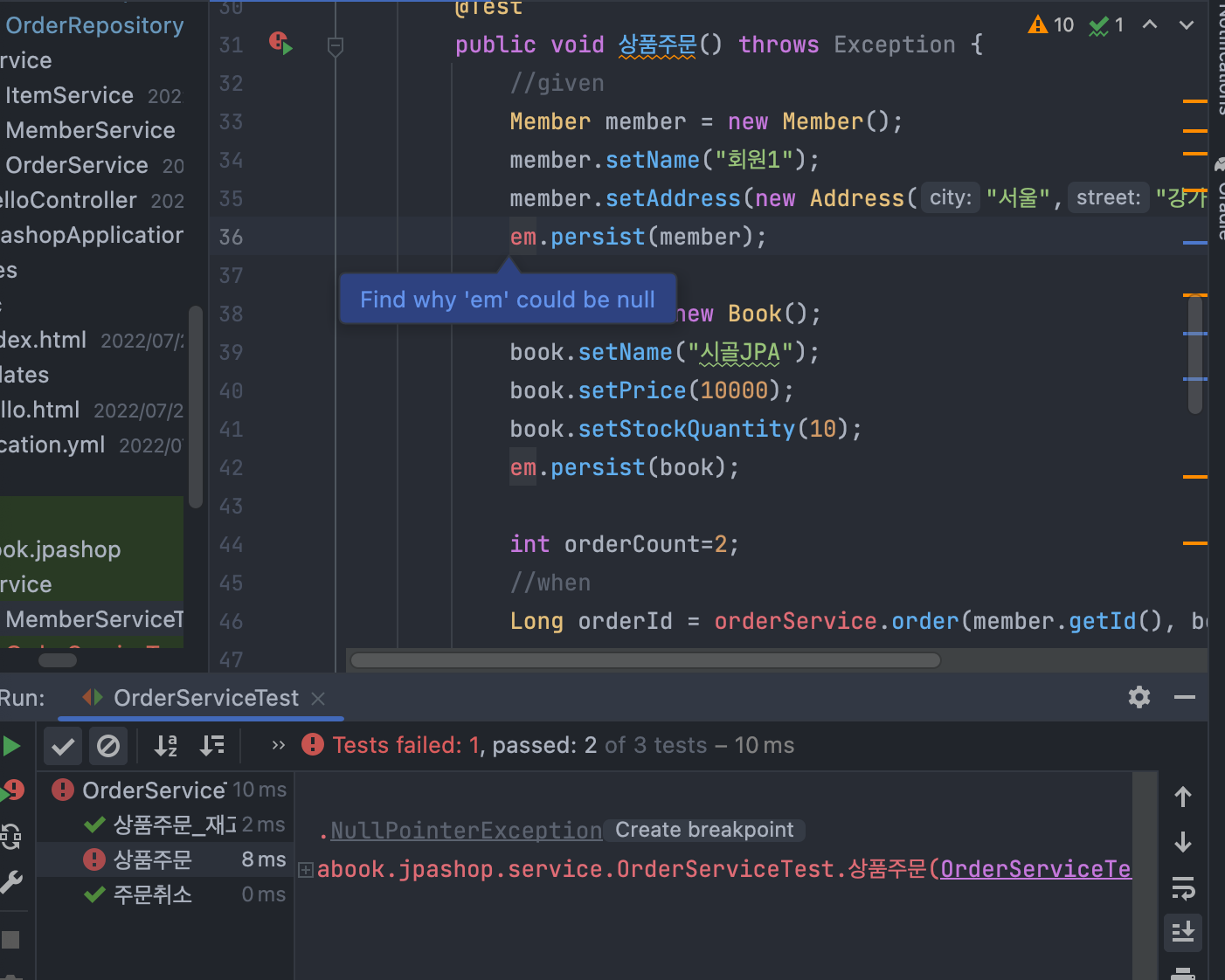Sort test results alphabetically

click(x=165, y=746)
